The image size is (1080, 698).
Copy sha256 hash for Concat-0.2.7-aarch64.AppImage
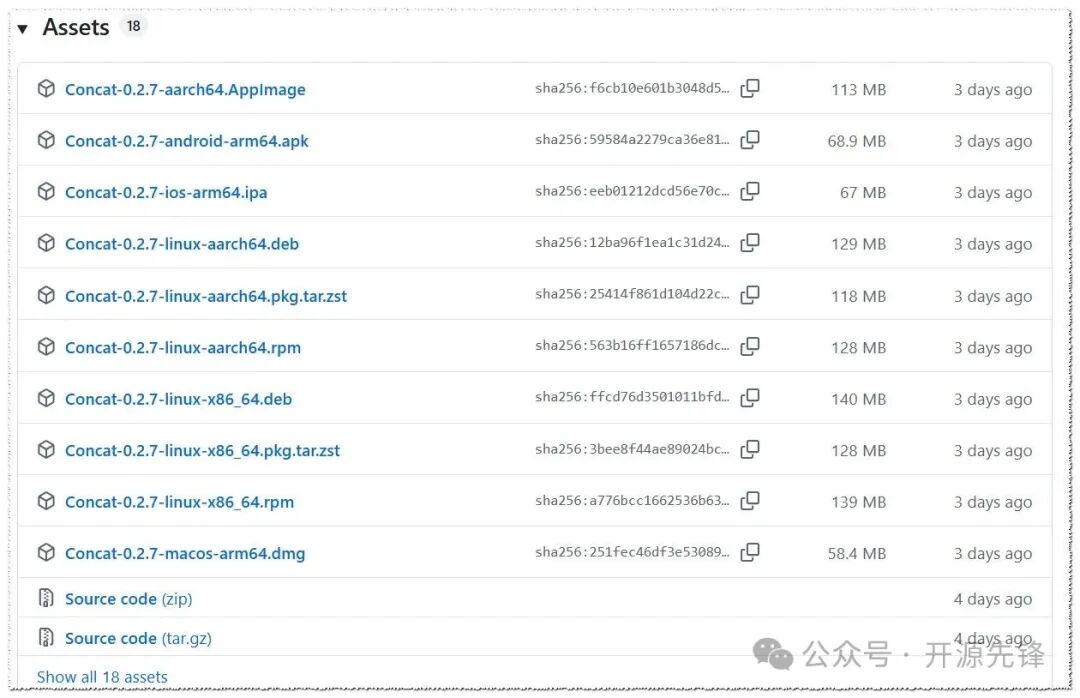(x=750, y=88)
